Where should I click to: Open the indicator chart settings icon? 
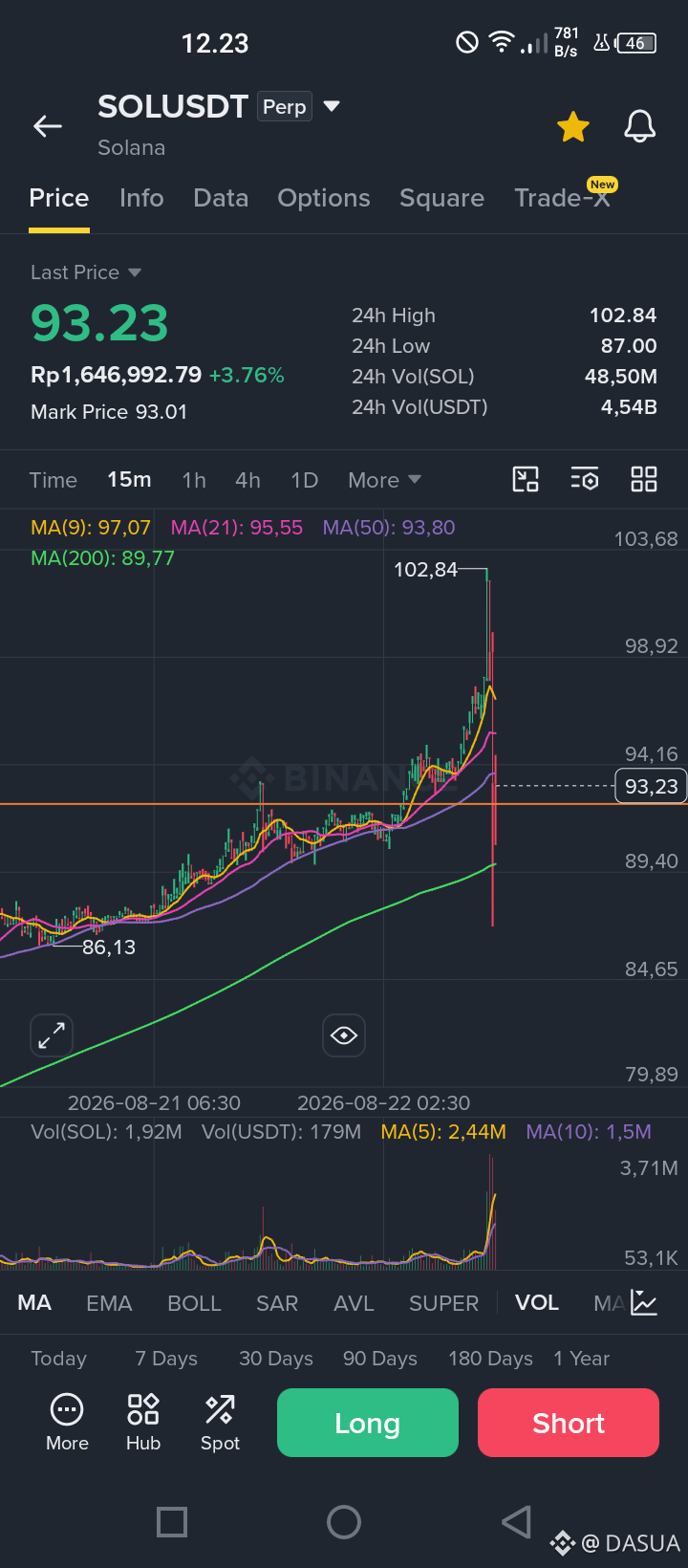[645, 1303]
